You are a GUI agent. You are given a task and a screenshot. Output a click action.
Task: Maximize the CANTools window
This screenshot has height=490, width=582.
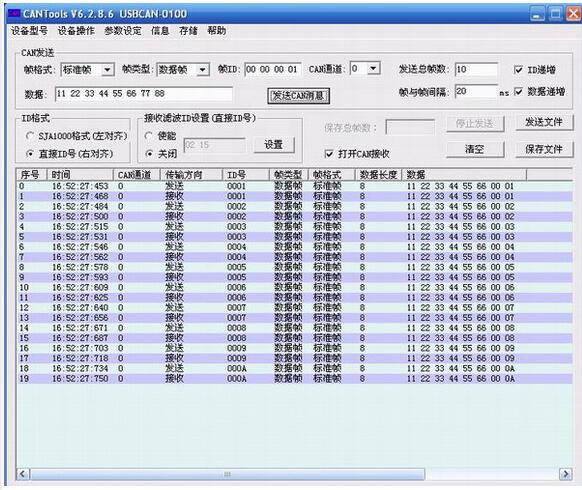[556, 14]
